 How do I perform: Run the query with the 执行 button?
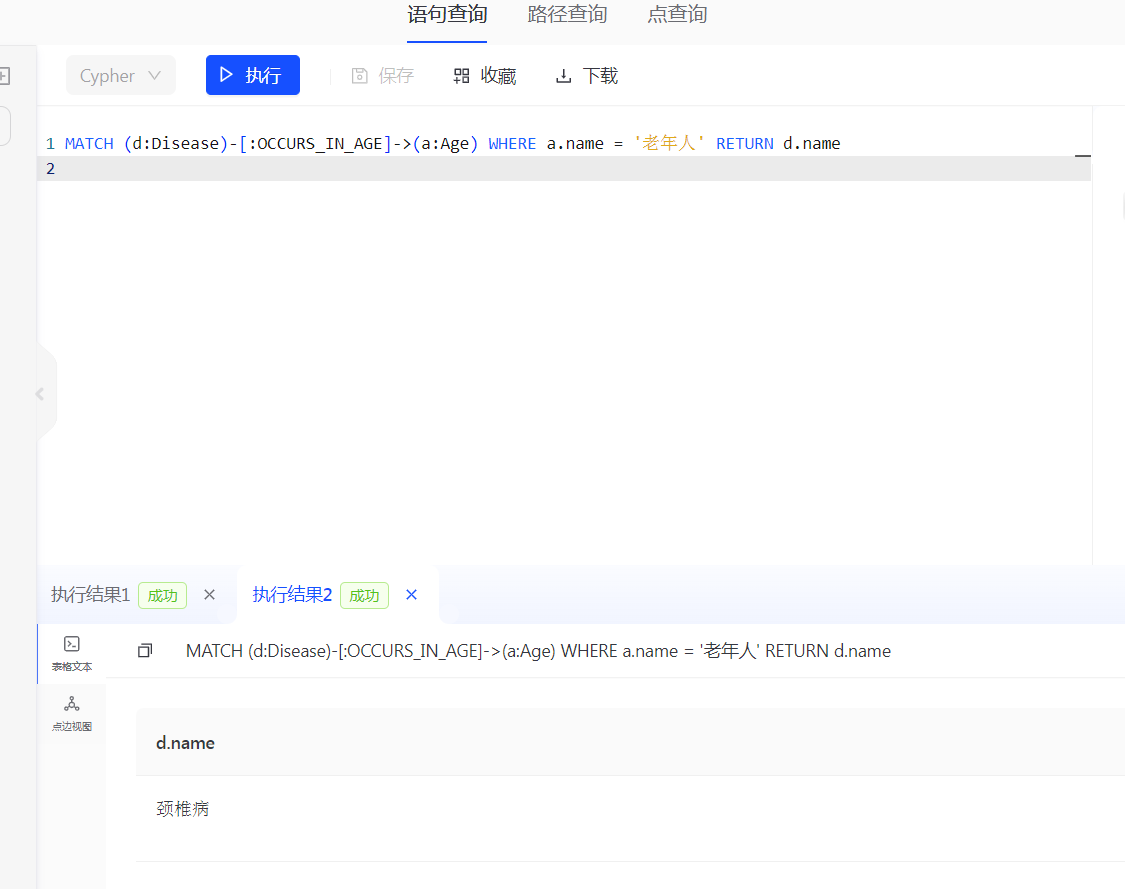click(x=252, y=75)
